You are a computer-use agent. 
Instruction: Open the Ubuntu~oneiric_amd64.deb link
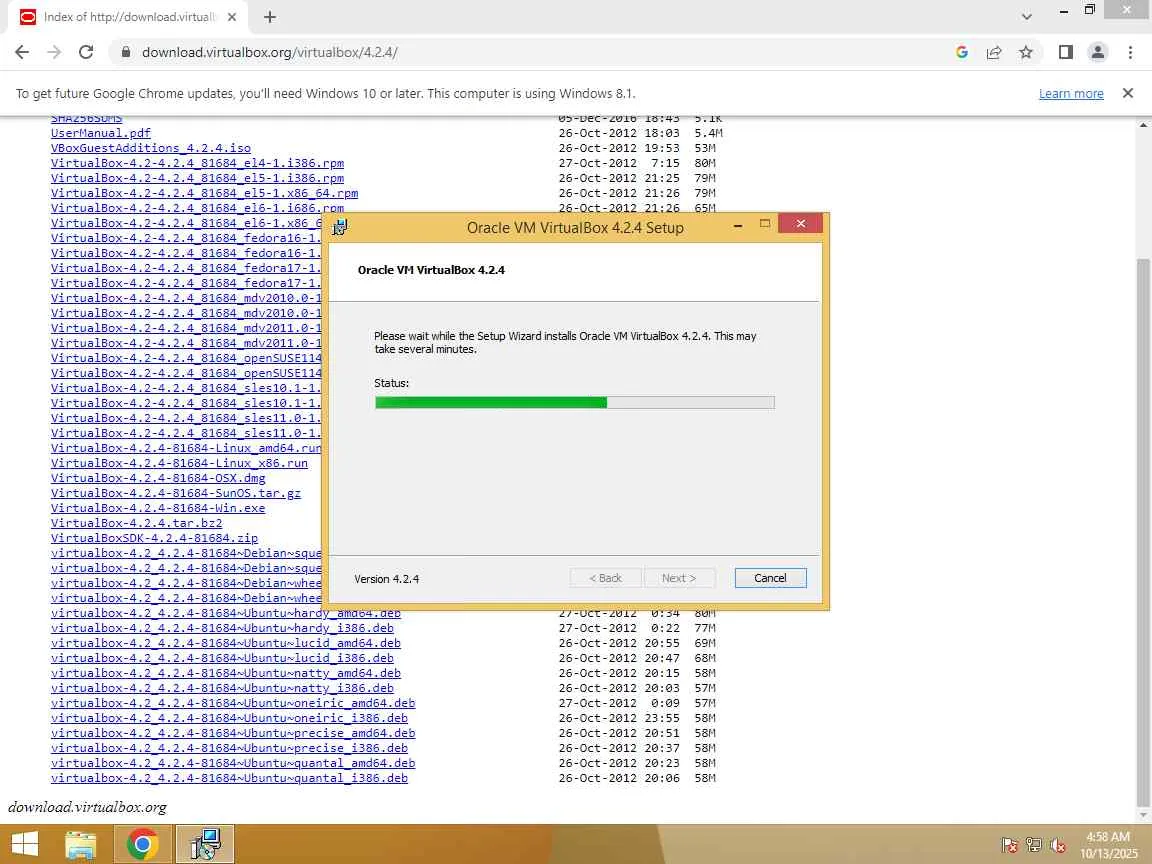click(233, 703)
